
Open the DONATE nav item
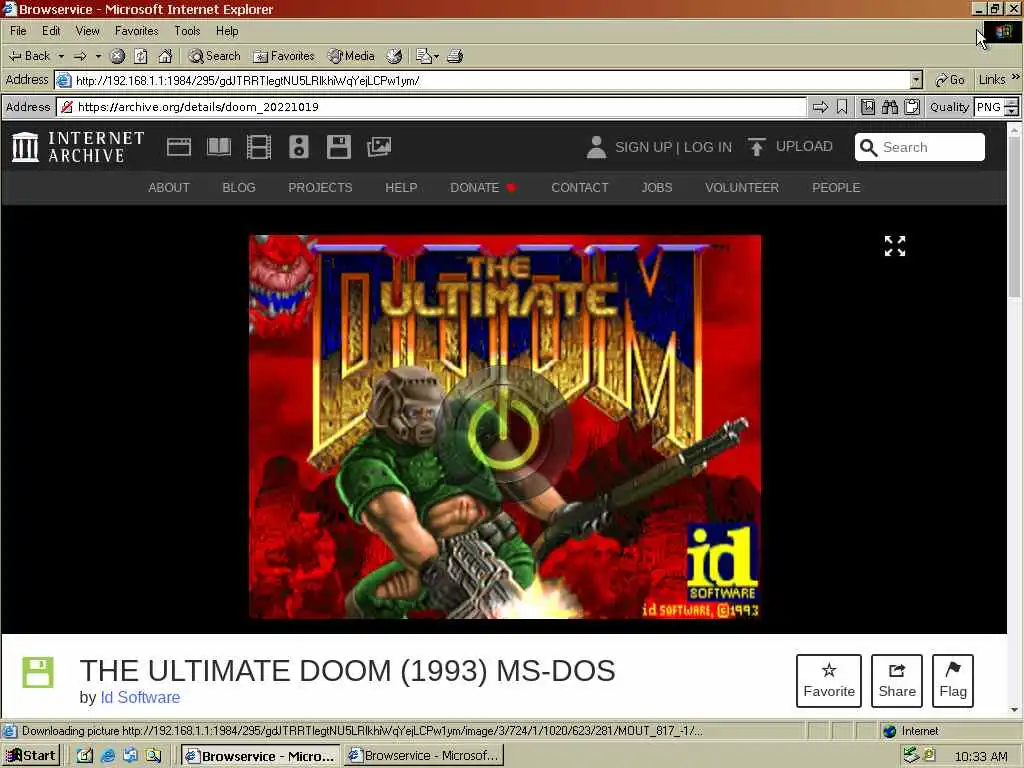click(483, 187)
